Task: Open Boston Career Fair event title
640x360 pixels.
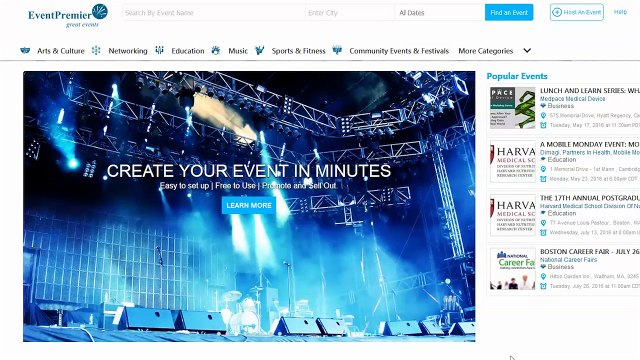Action: (x=590, y=251)
